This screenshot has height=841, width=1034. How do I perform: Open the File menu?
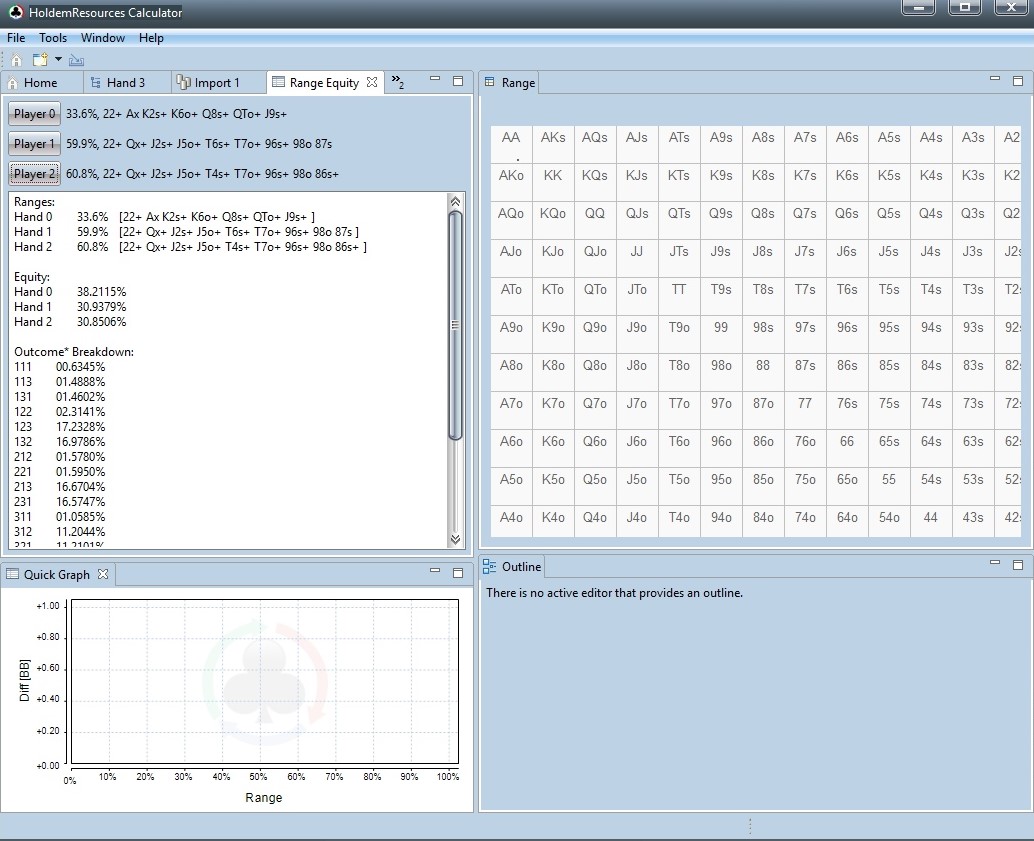(x=16, y=38)
